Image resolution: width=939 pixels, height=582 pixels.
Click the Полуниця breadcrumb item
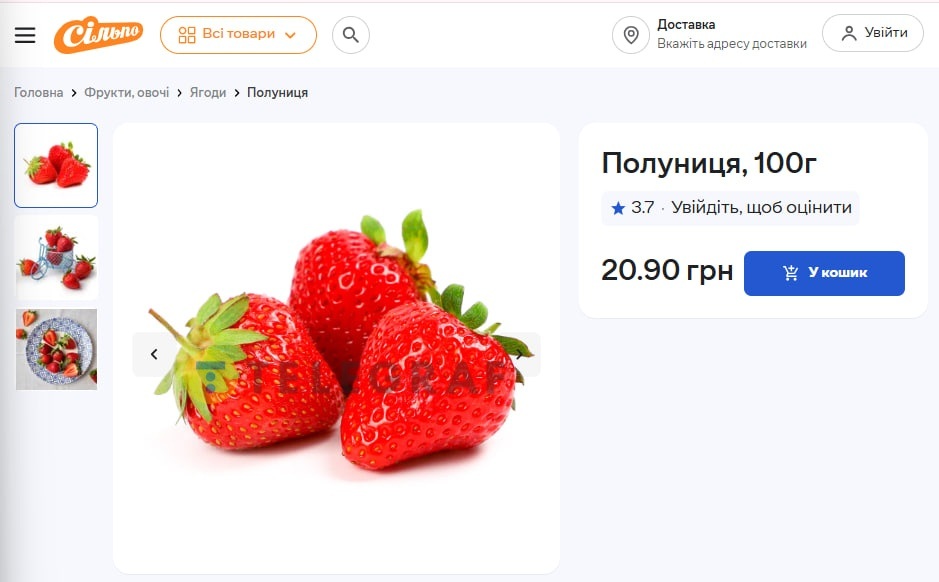point(277,93)
